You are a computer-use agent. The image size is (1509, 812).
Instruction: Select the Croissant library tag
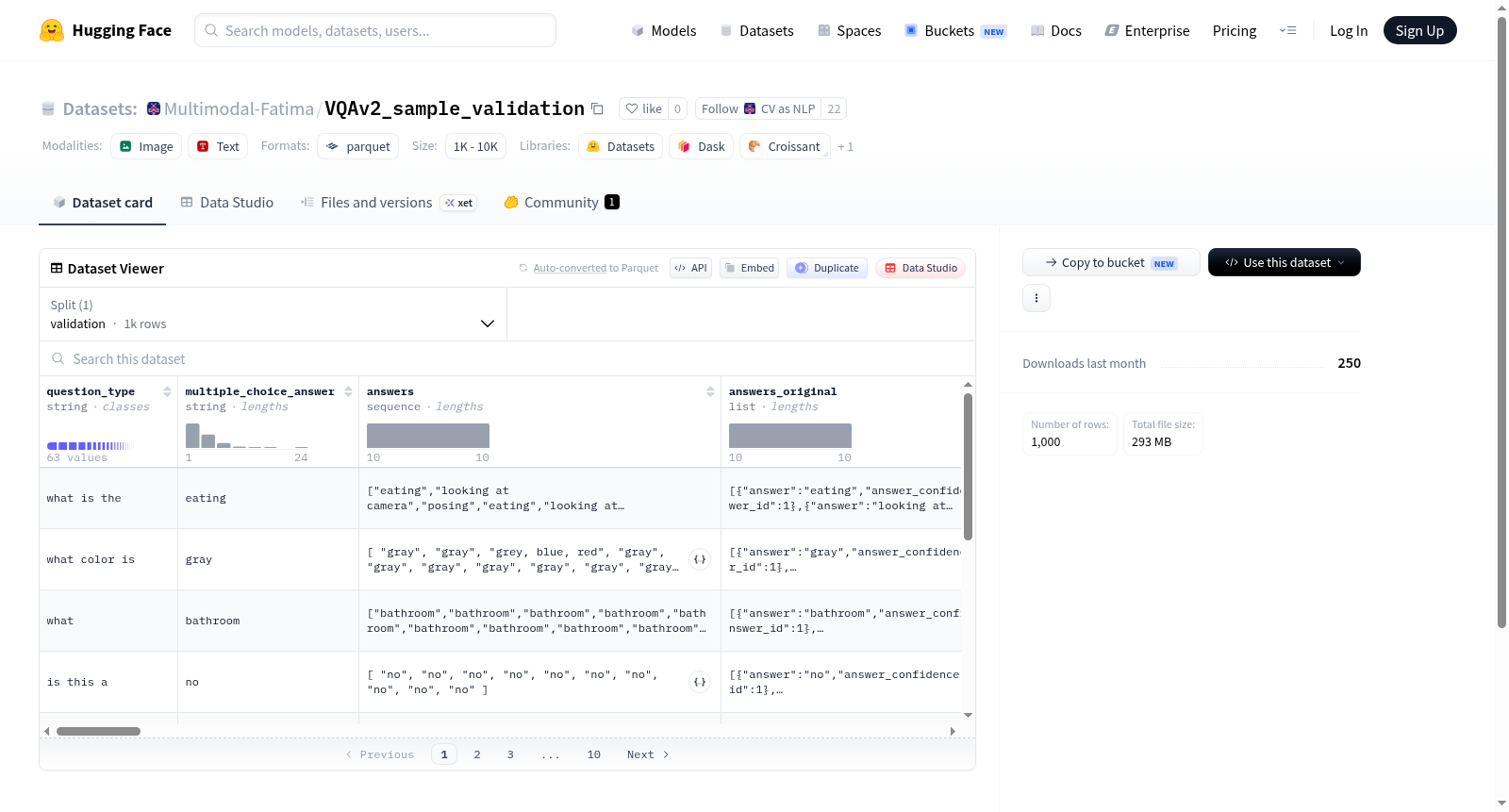785,146
